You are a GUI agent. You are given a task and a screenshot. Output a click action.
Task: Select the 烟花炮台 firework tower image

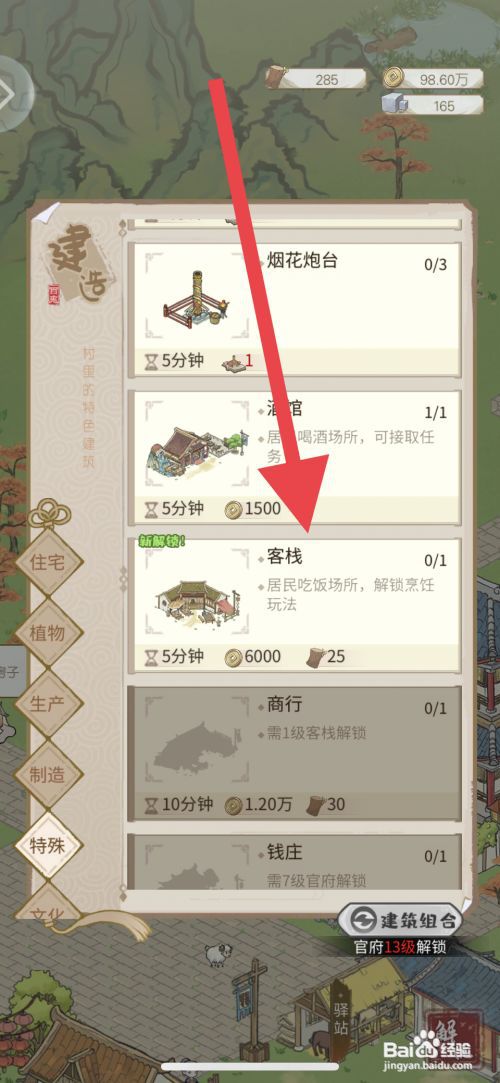195,295
